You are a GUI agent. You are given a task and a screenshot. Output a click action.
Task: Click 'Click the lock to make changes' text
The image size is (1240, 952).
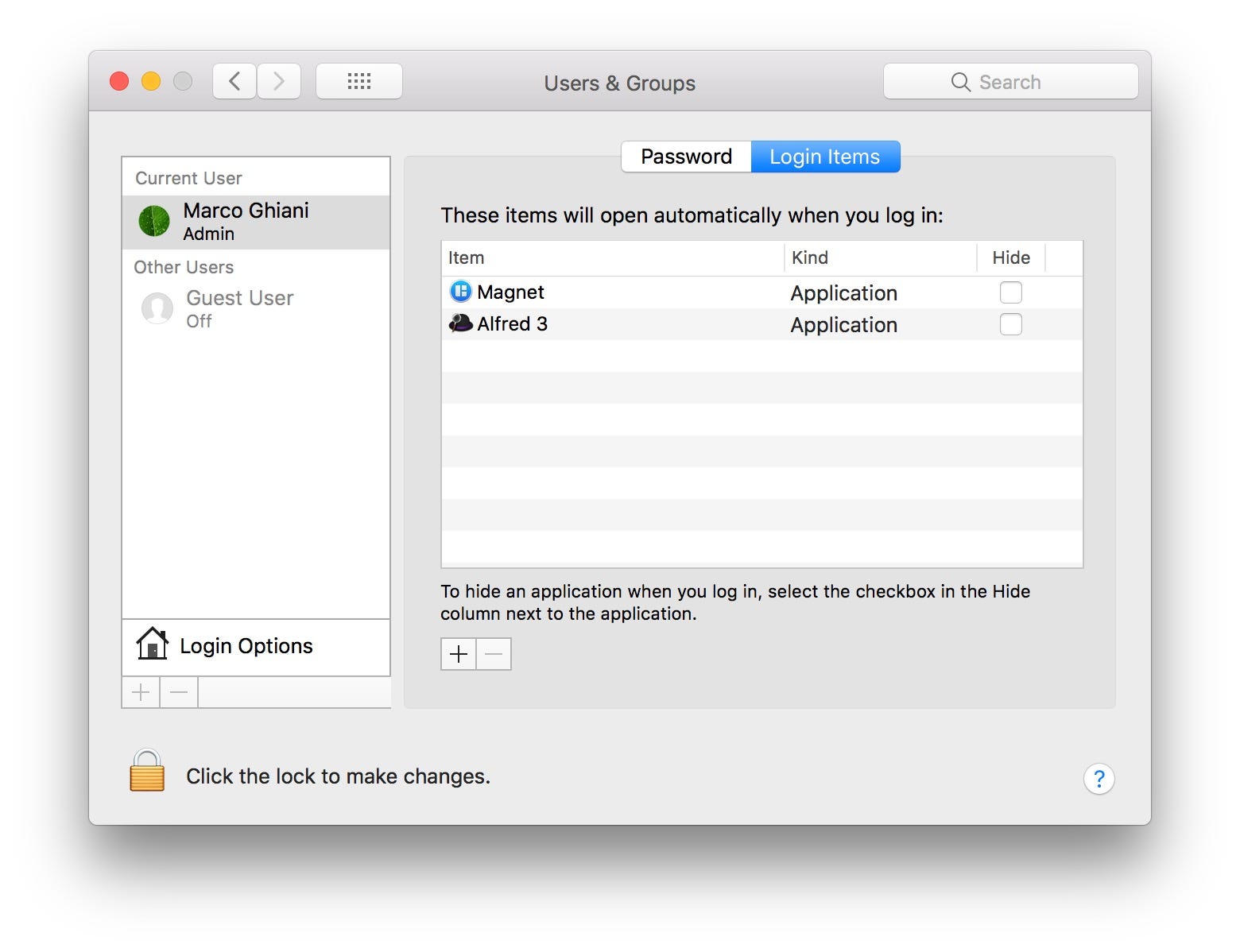tap(338, 776)
